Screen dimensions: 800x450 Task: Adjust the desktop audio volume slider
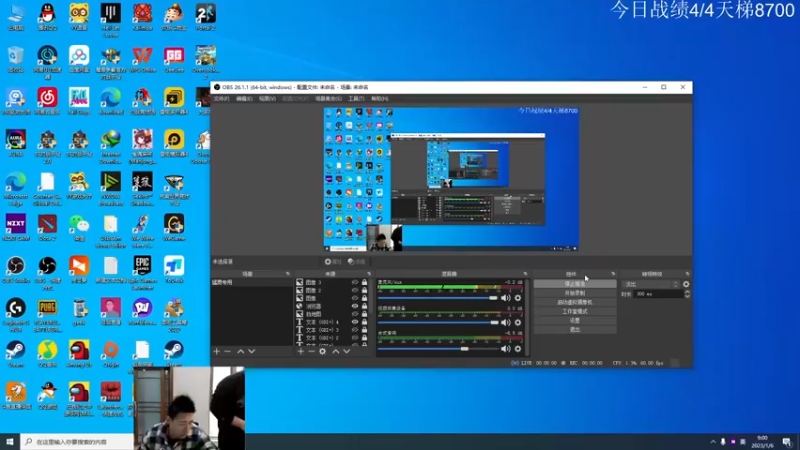pyautogui.click(x=438, y=349)
